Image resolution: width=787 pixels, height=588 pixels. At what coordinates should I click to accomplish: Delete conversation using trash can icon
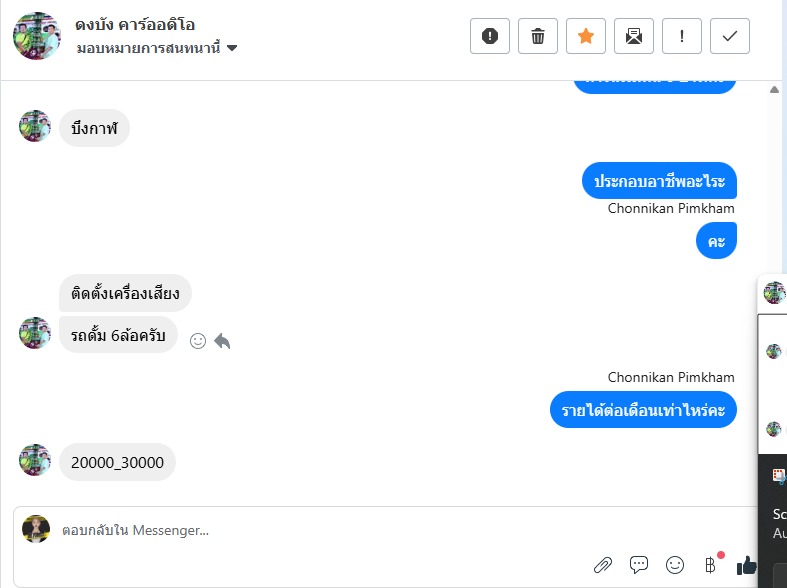coord(538,36)
